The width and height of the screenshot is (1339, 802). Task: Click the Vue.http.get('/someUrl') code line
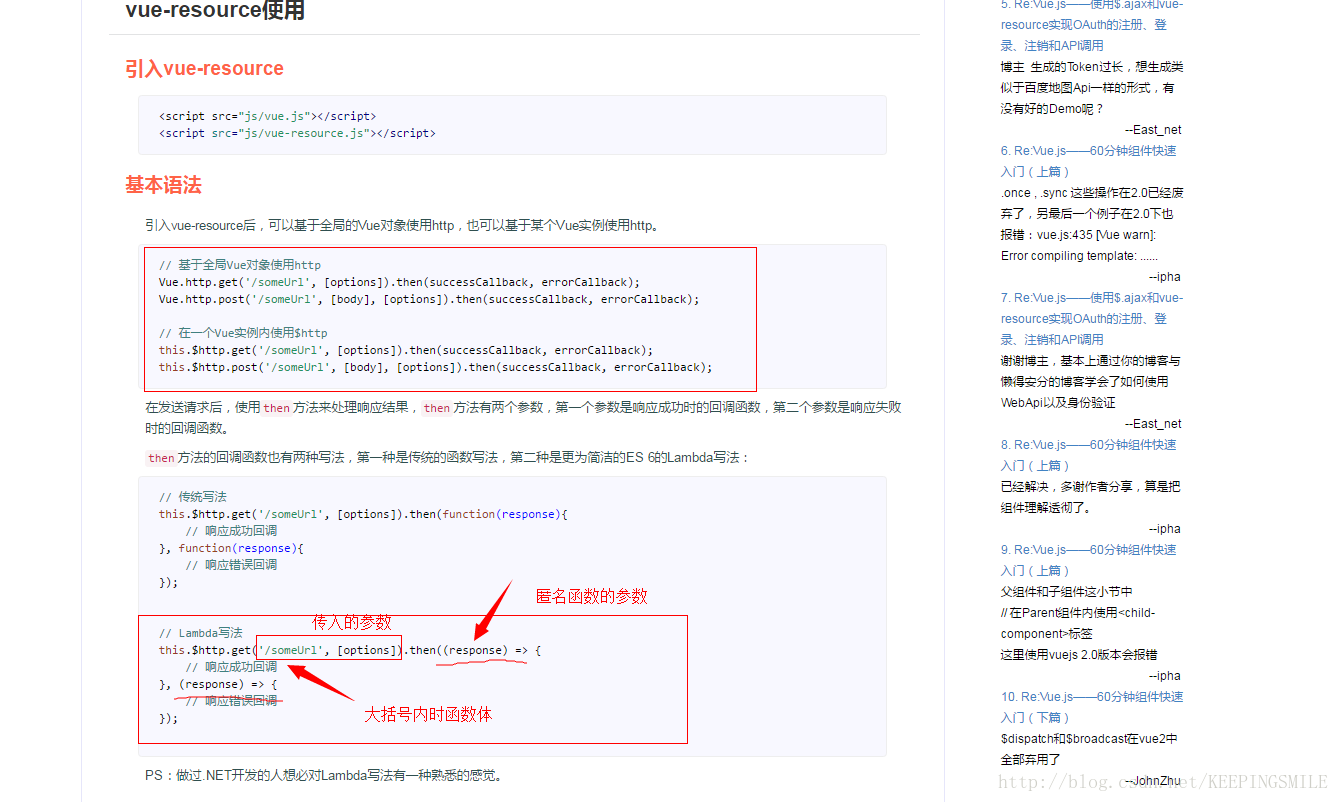tap(399, 282)
